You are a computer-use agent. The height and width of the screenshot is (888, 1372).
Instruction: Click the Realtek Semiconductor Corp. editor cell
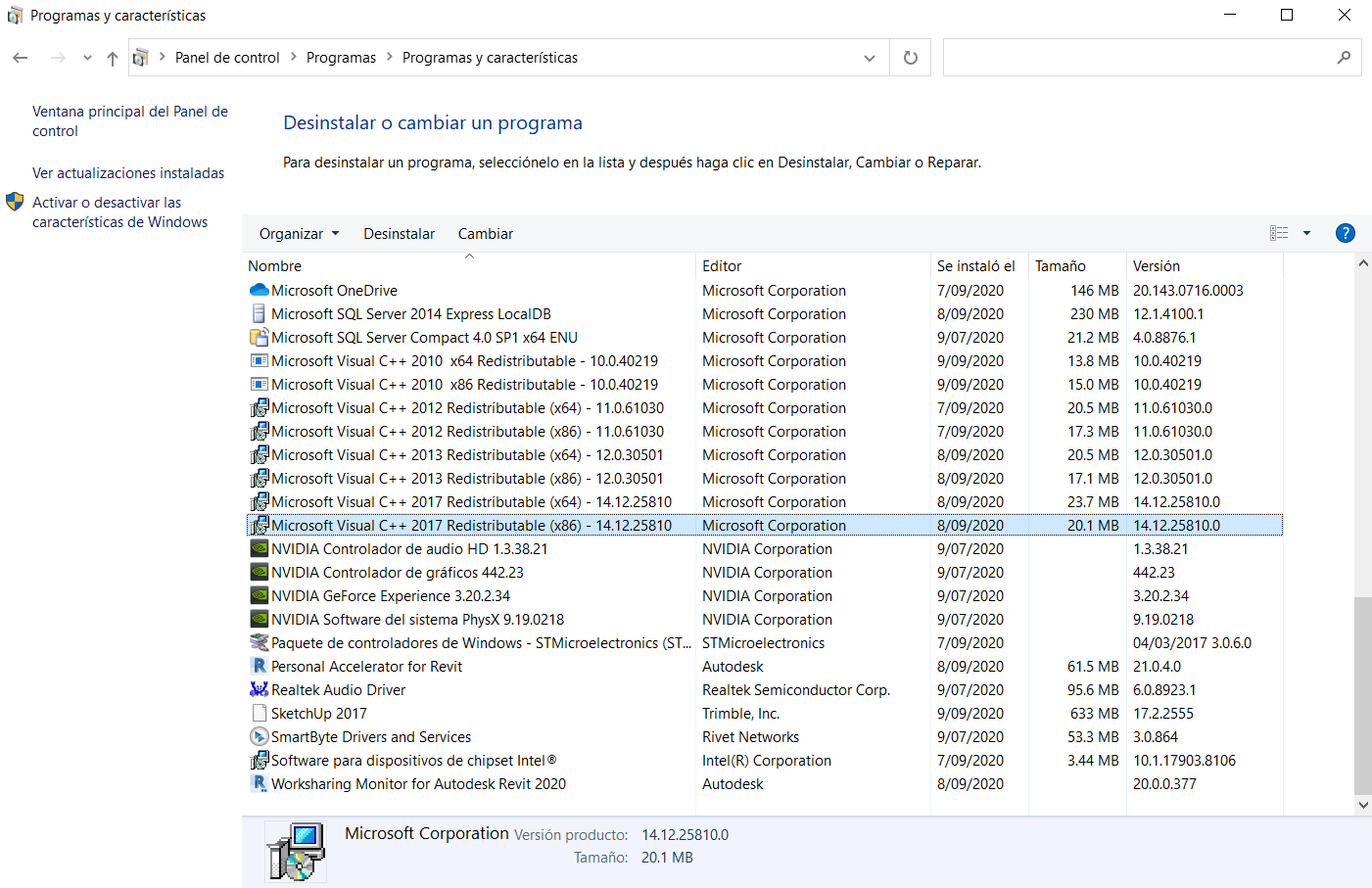coord(796,690)
